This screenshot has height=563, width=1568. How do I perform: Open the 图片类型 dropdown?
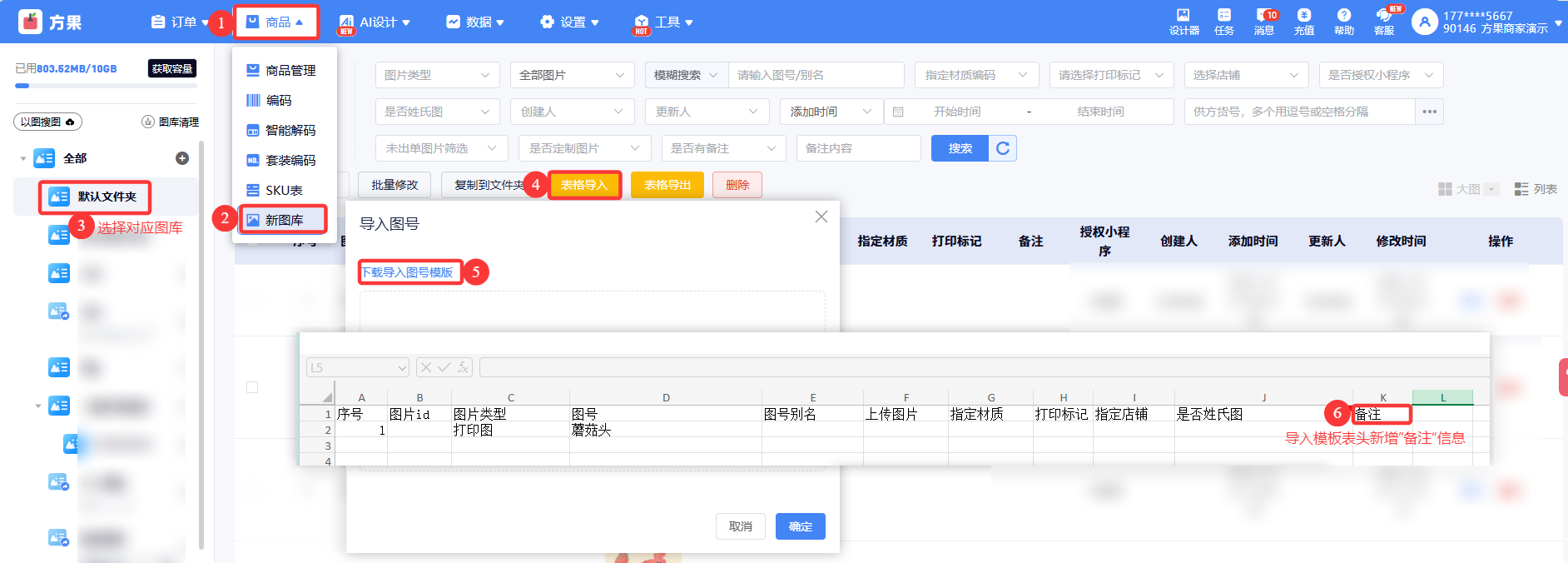tap(437, 75)
